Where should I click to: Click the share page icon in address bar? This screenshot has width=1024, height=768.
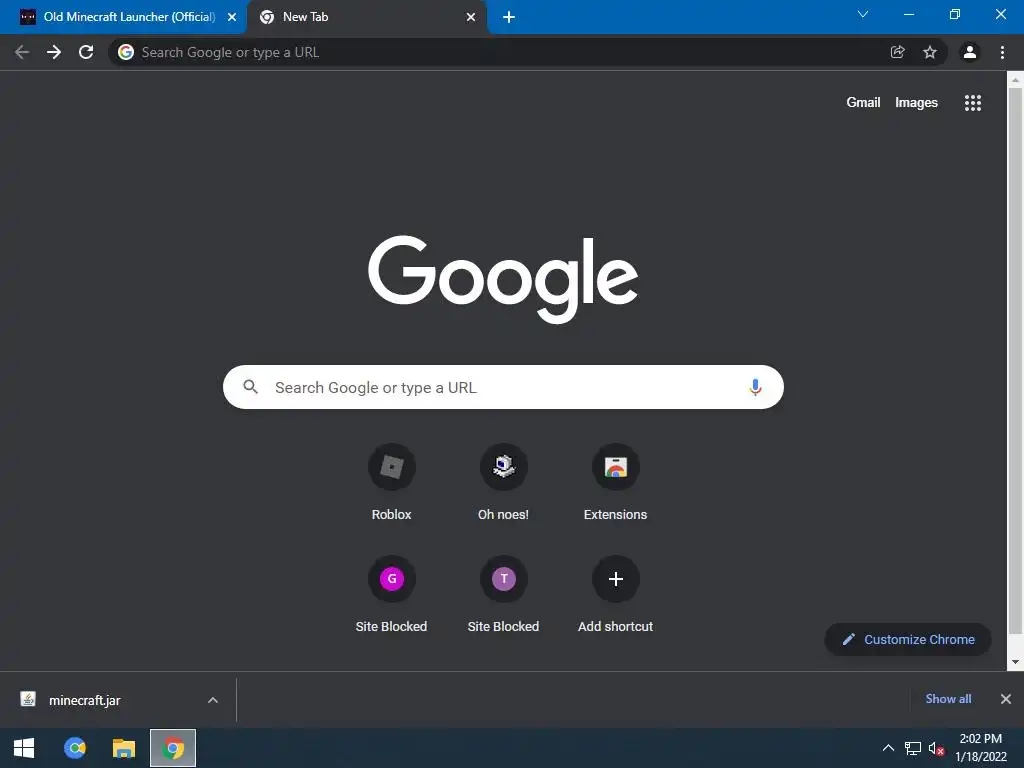tap(897, 52)
